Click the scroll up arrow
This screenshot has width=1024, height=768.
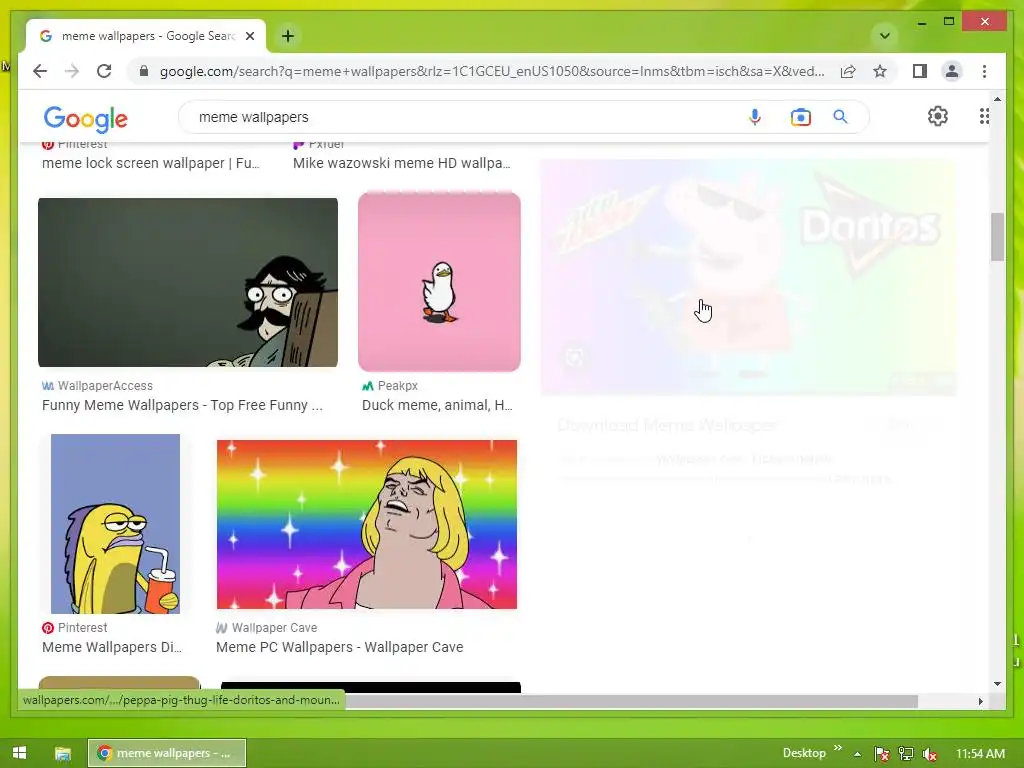pyautogui.click(x=997, y=99)
